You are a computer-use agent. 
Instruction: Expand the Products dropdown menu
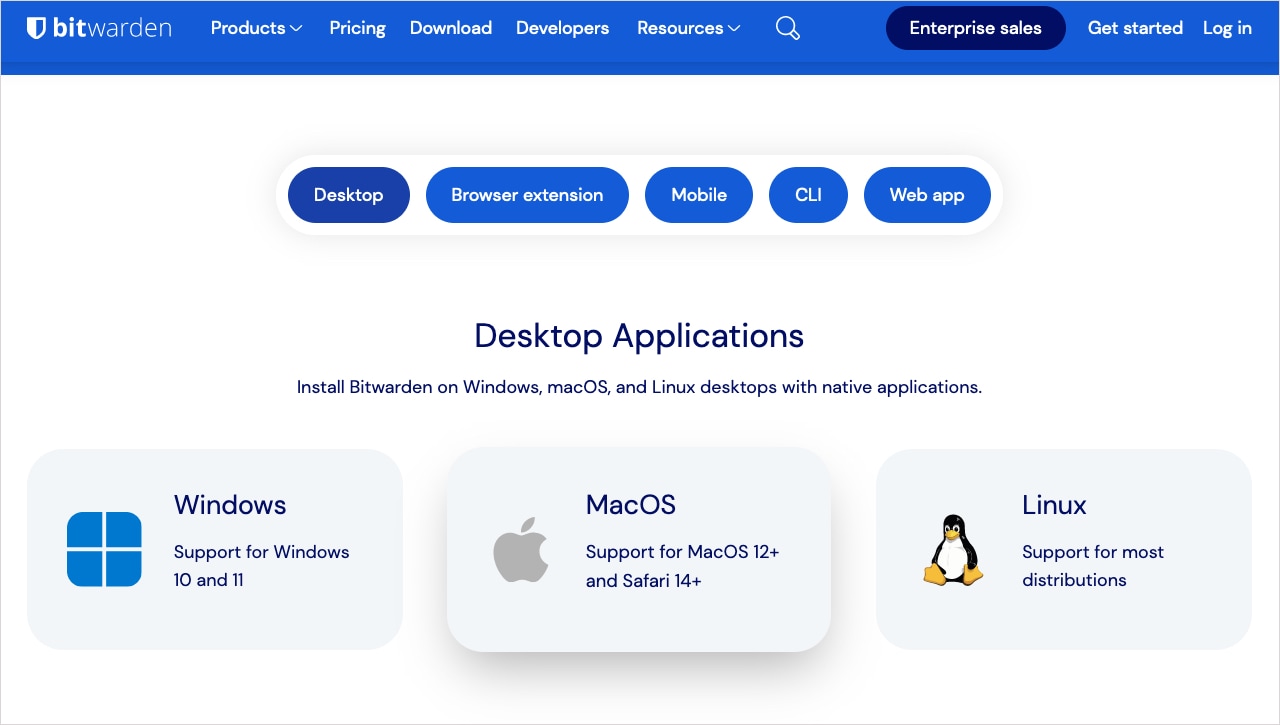(x=256, y=28)
